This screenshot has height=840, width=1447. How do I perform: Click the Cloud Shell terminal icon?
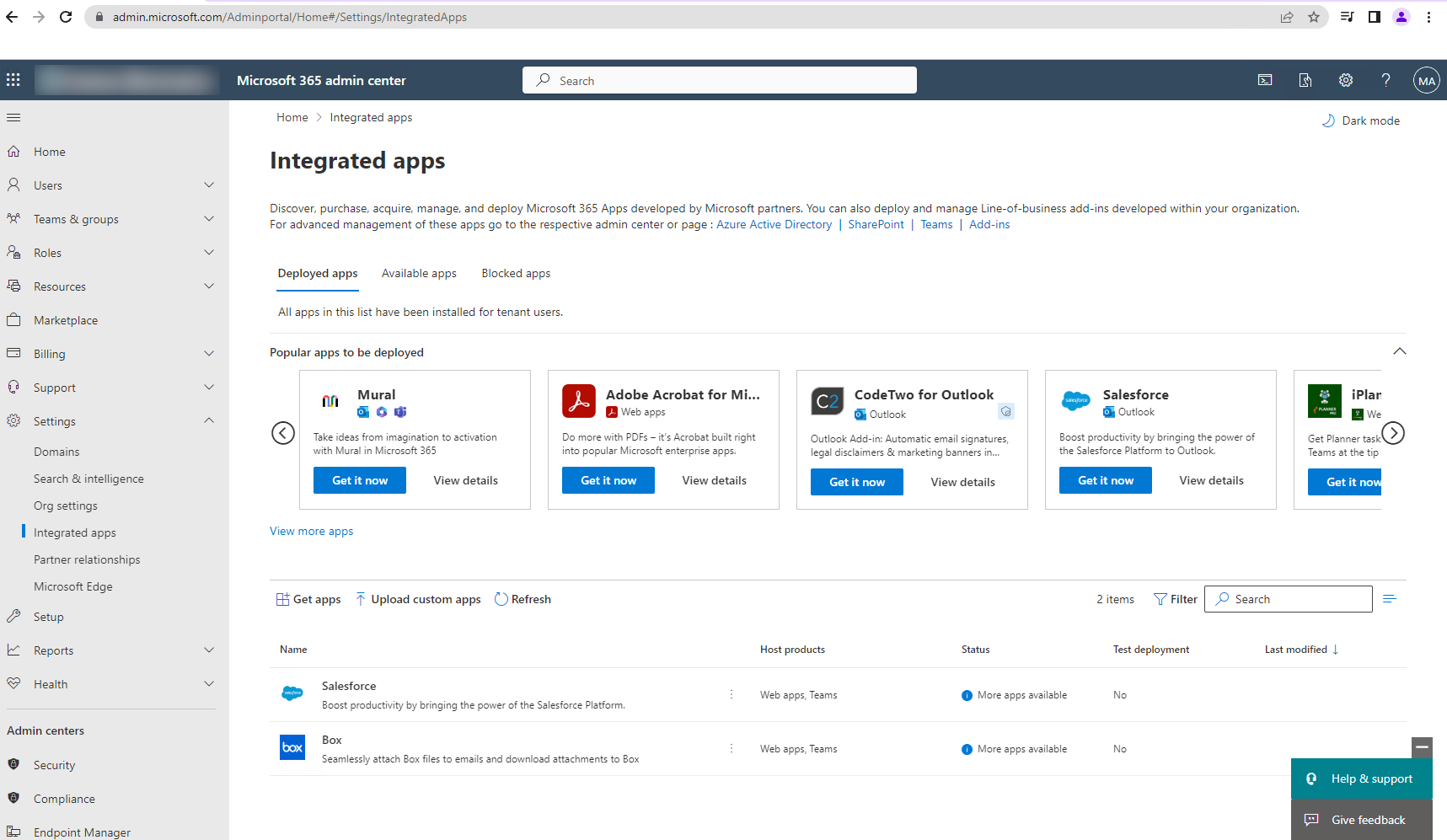pos(1265,79)
